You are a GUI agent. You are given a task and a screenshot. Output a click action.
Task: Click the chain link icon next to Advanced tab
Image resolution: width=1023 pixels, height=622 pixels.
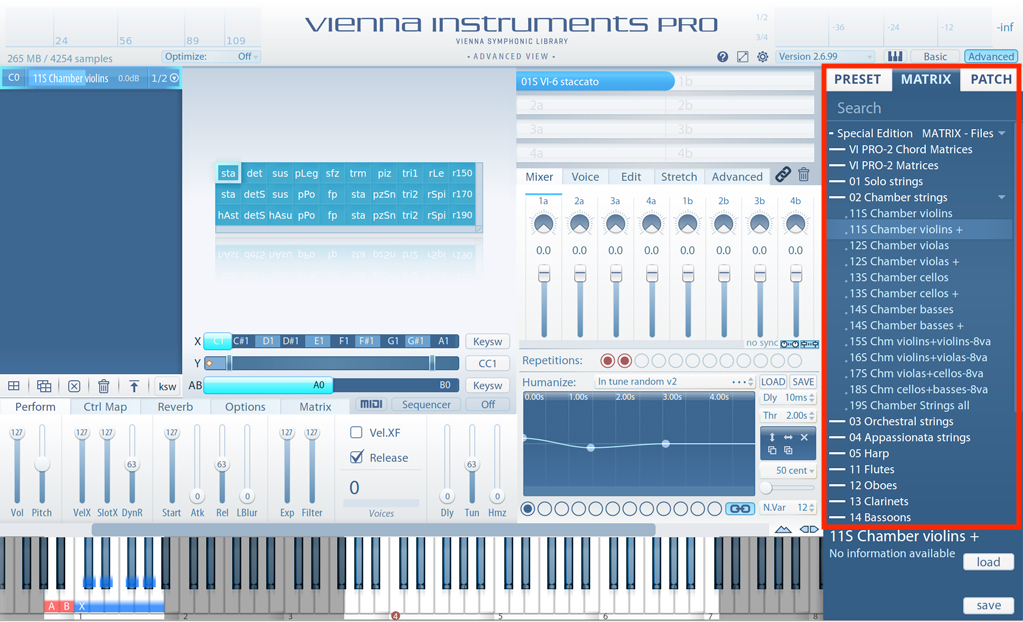pos(783,174)
